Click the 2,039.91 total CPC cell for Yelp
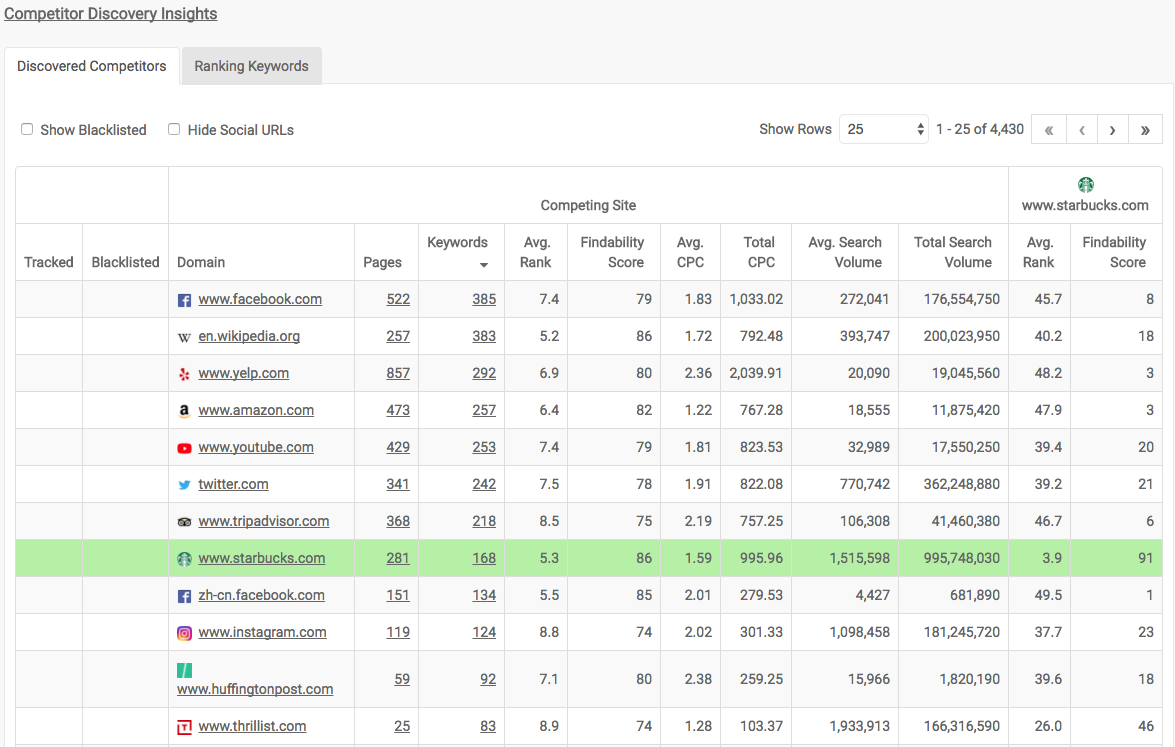Image resolution: width=1175 pixels, height=747 pixels. click(755, 372)
